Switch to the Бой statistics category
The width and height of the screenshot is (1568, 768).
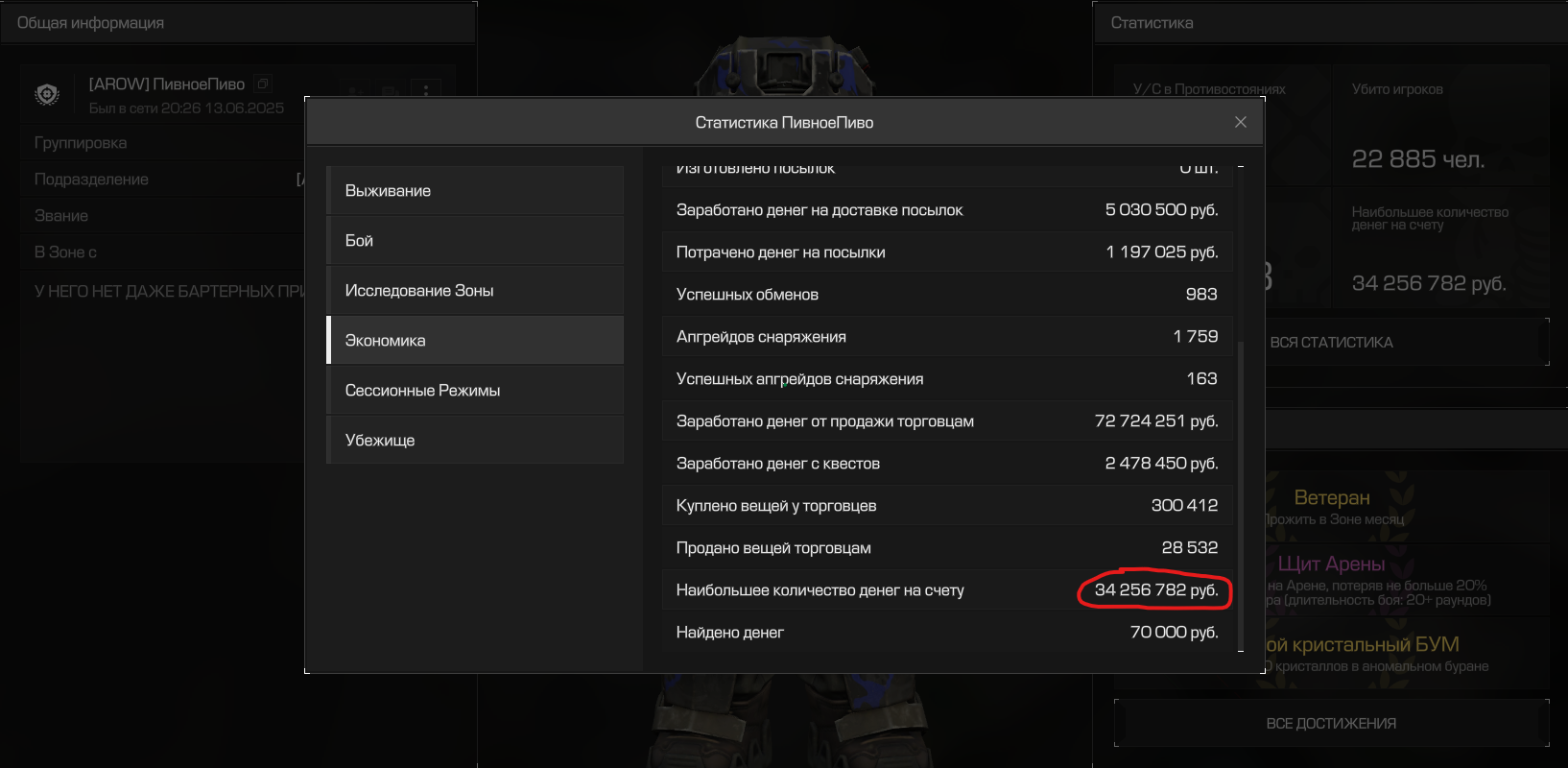(475, 240)
